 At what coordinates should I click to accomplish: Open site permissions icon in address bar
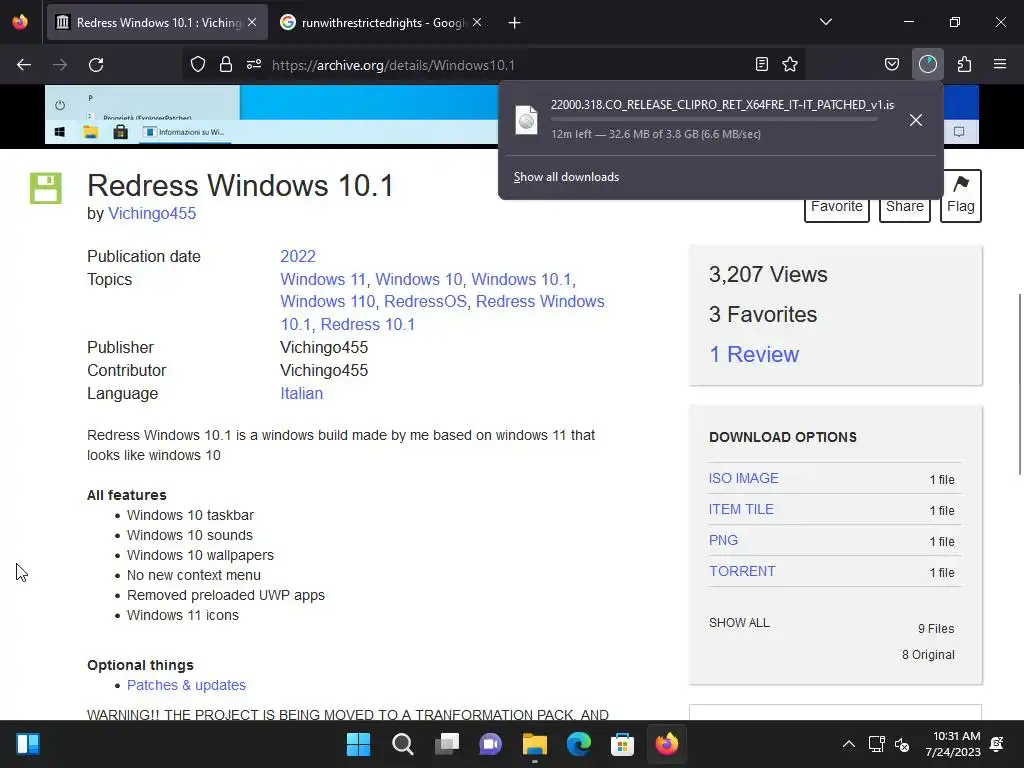[x=254, y=65]
